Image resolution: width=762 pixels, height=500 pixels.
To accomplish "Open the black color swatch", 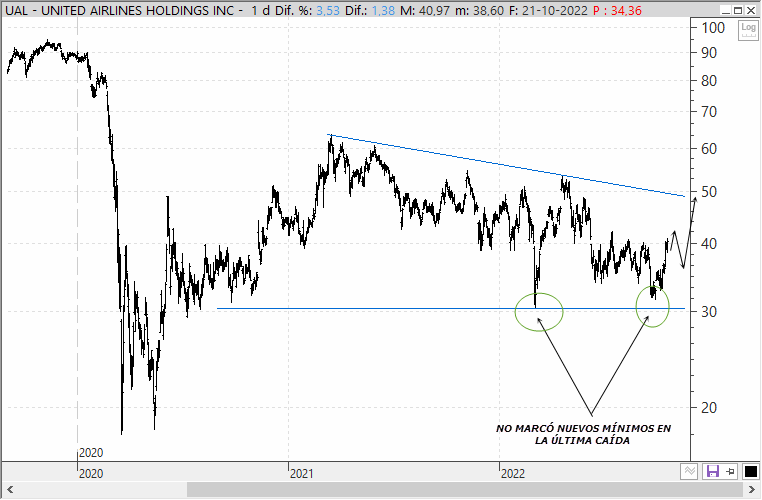I will [x=750, y=471].
